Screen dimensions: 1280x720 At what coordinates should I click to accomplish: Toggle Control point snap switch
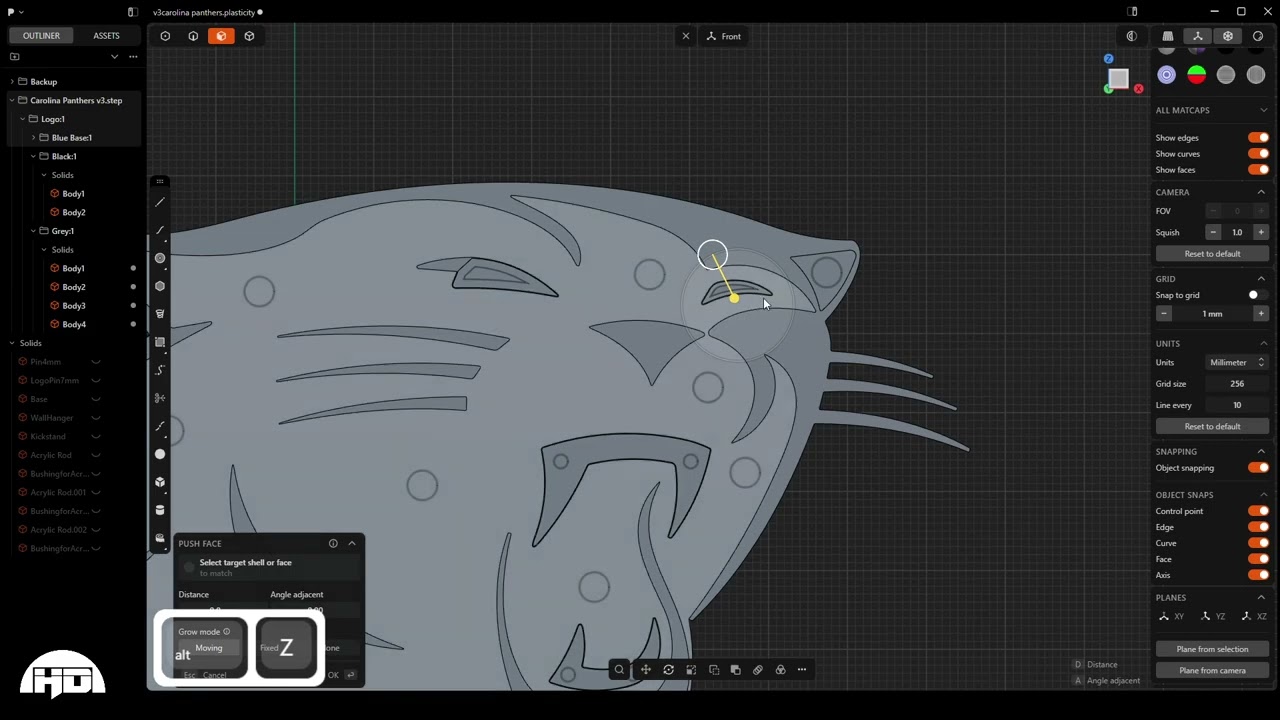point(1258,511)
